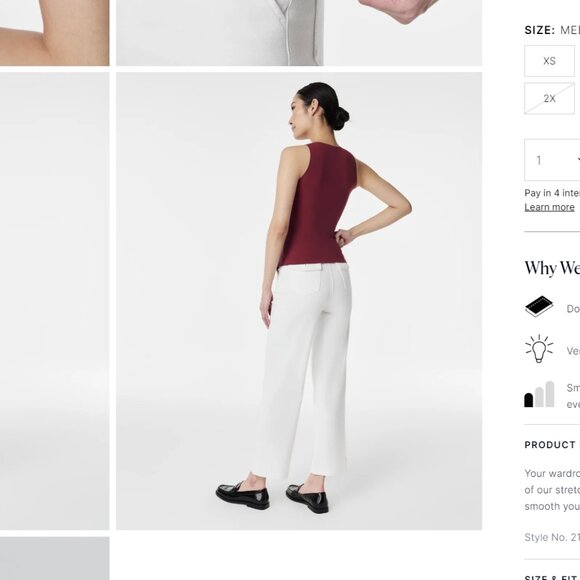Screen dimensions: 580x580
Task: Select the XS size option
Action: 549,61
